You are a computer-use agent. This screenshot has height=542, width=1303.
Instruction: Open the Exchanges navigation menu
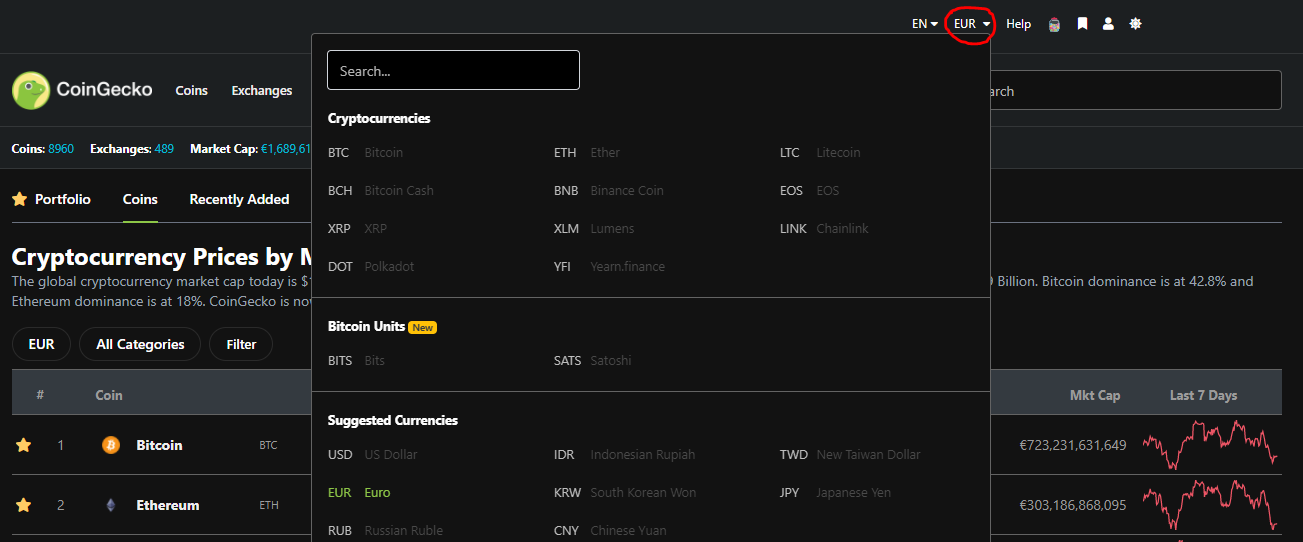[262, 90]
